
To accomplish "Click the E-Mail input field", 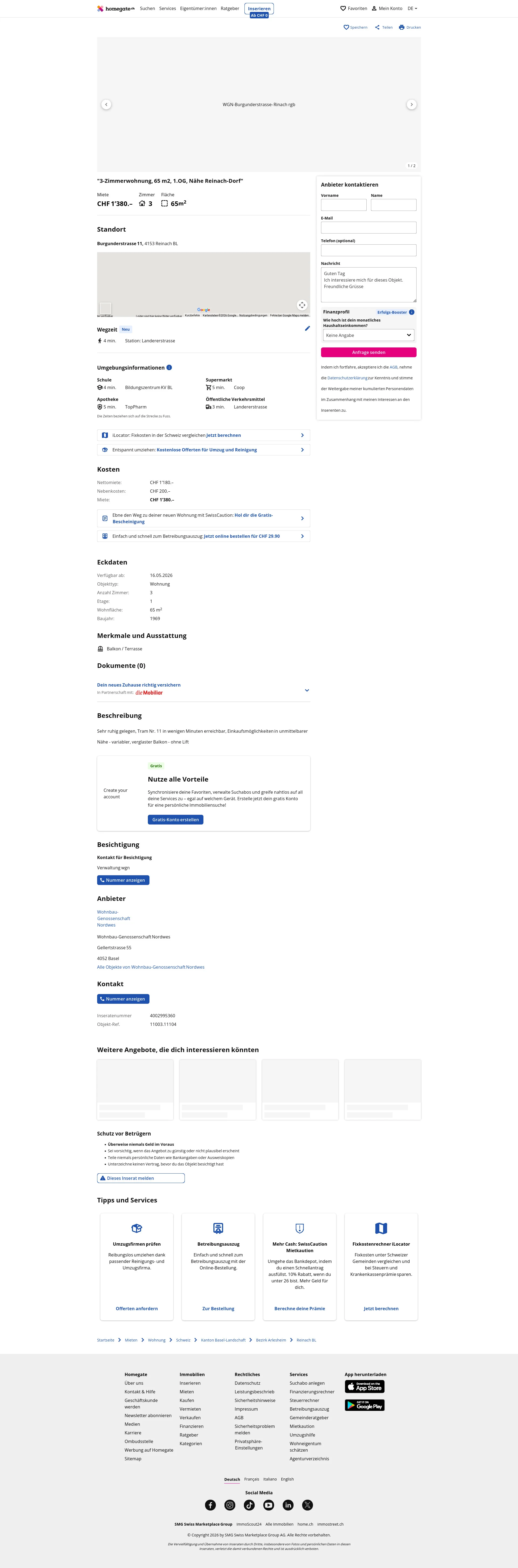I will click(x=369, y=228).
